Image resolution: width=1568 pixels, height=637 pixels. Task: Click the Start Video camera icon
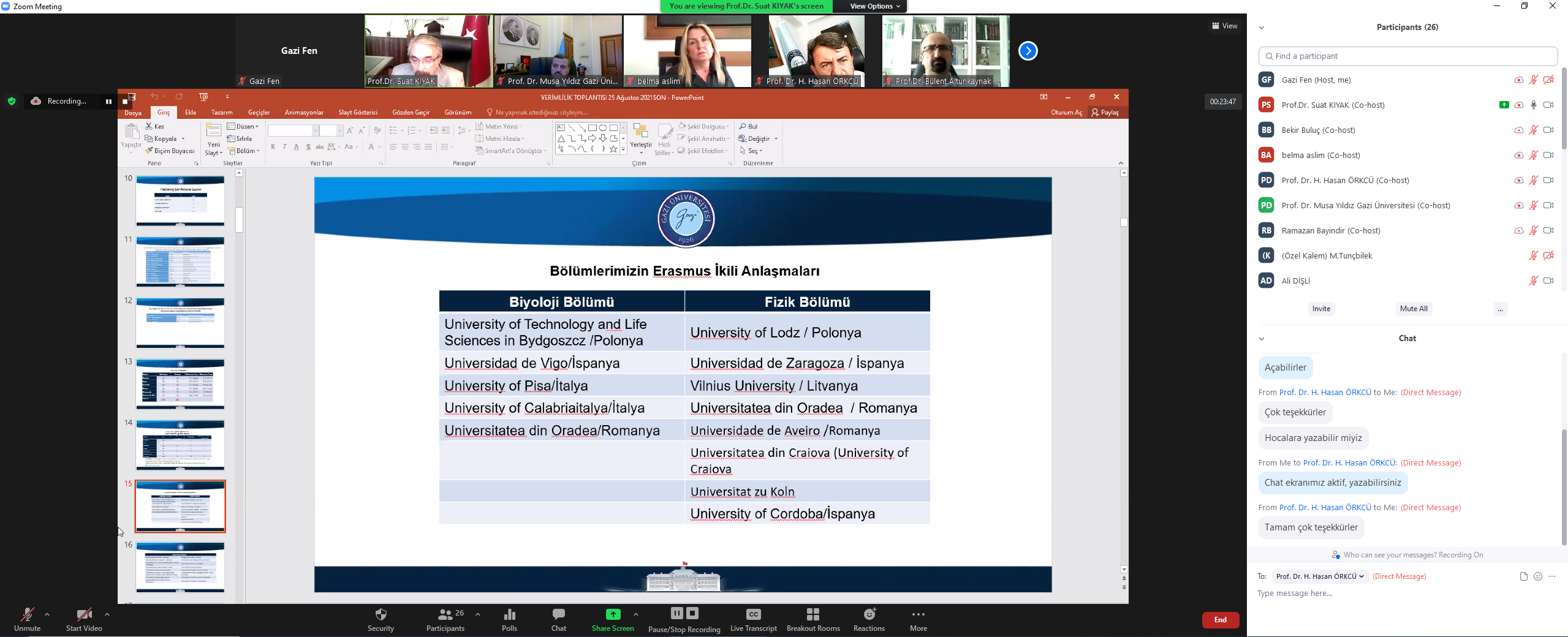coord(84,614)
